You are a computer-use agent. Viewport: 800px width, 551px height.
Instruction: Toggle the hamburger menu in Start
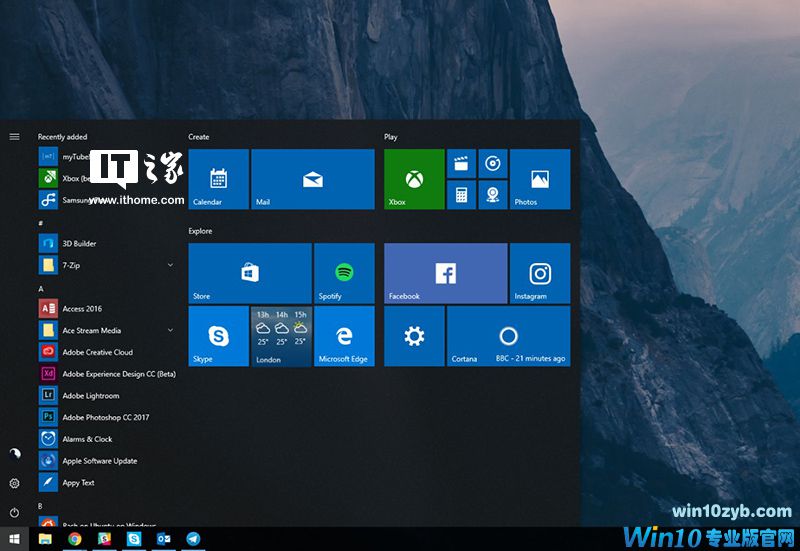(x=14, y=136)
